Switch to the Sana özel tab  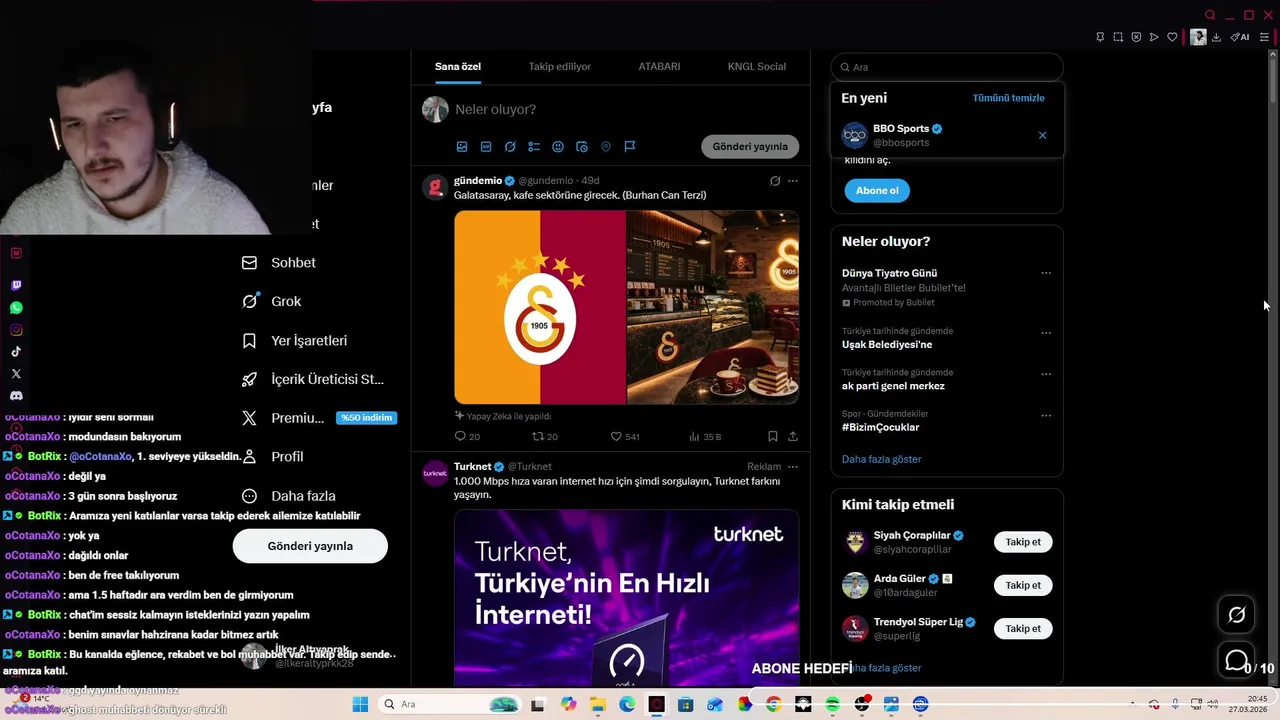point(458,66)
